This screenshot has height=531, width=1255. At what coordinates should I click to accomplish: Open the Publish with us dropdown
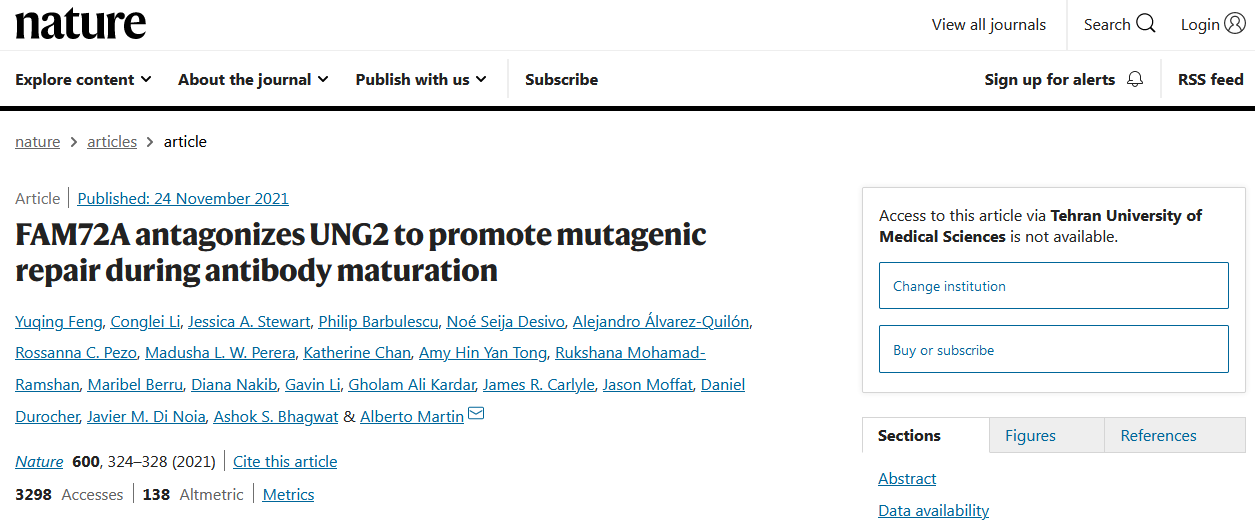coord(421,79)
